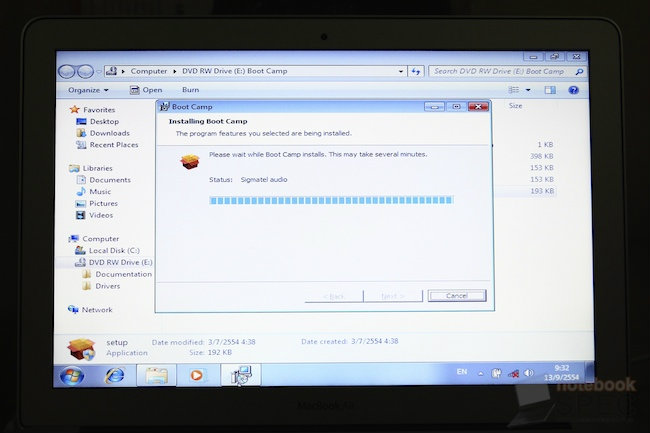The height and width of the screenshot is (433, 650).
Task: Click the setup application icon in details pane
Action: pos(81,349)
